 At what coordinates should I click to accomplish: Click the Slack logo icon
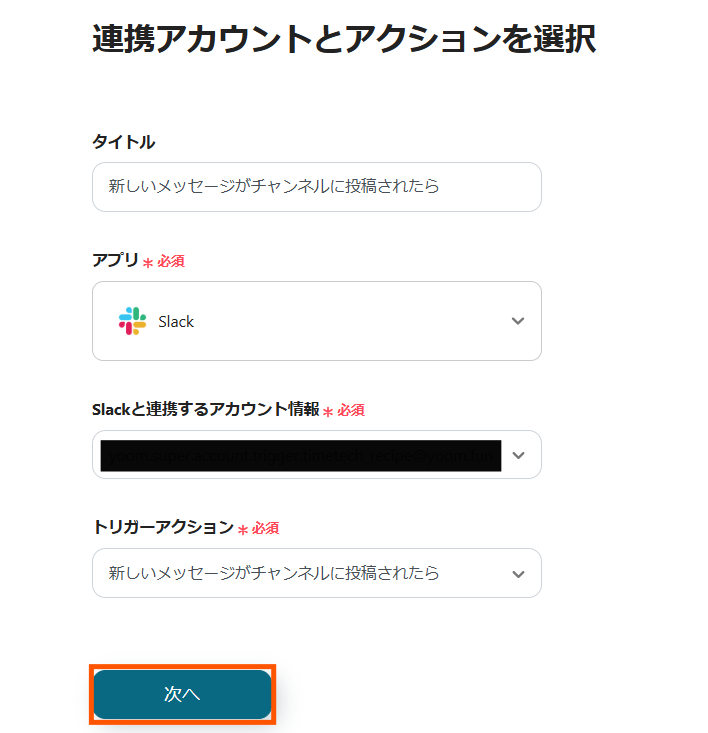pos(132,321)
